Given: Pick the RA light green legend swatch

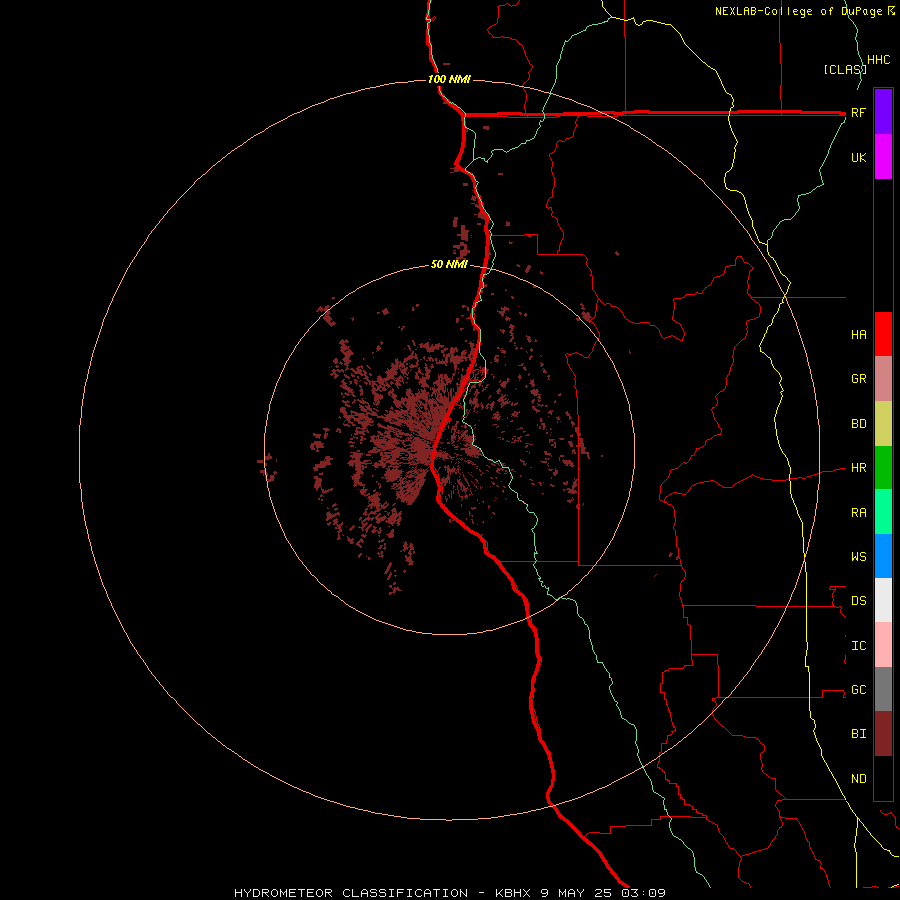Looking at the screenshot, I should [883, 512].
